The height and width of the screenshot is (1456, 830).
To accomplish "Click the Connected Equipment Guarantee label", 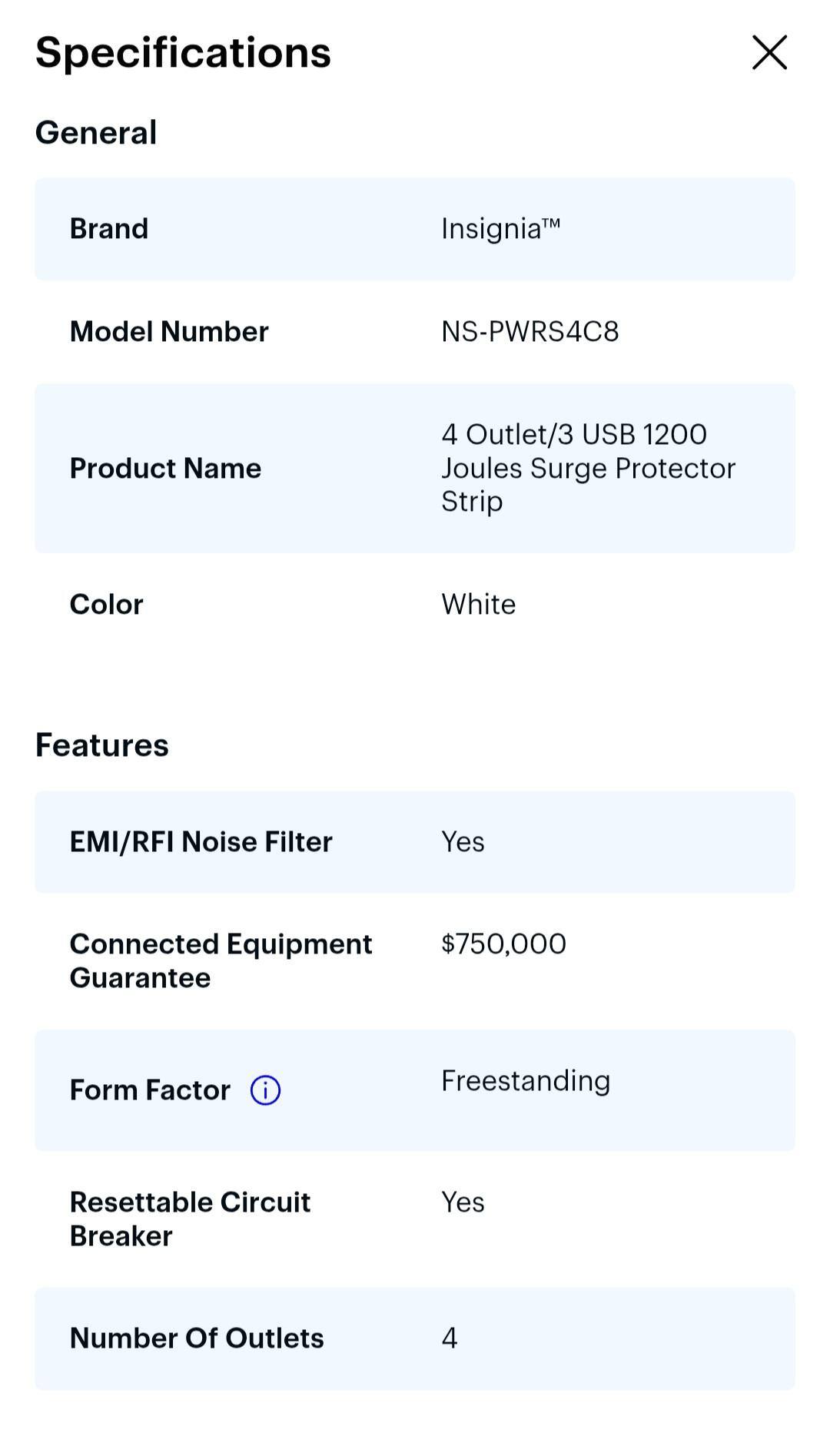I will coord(221,960).
